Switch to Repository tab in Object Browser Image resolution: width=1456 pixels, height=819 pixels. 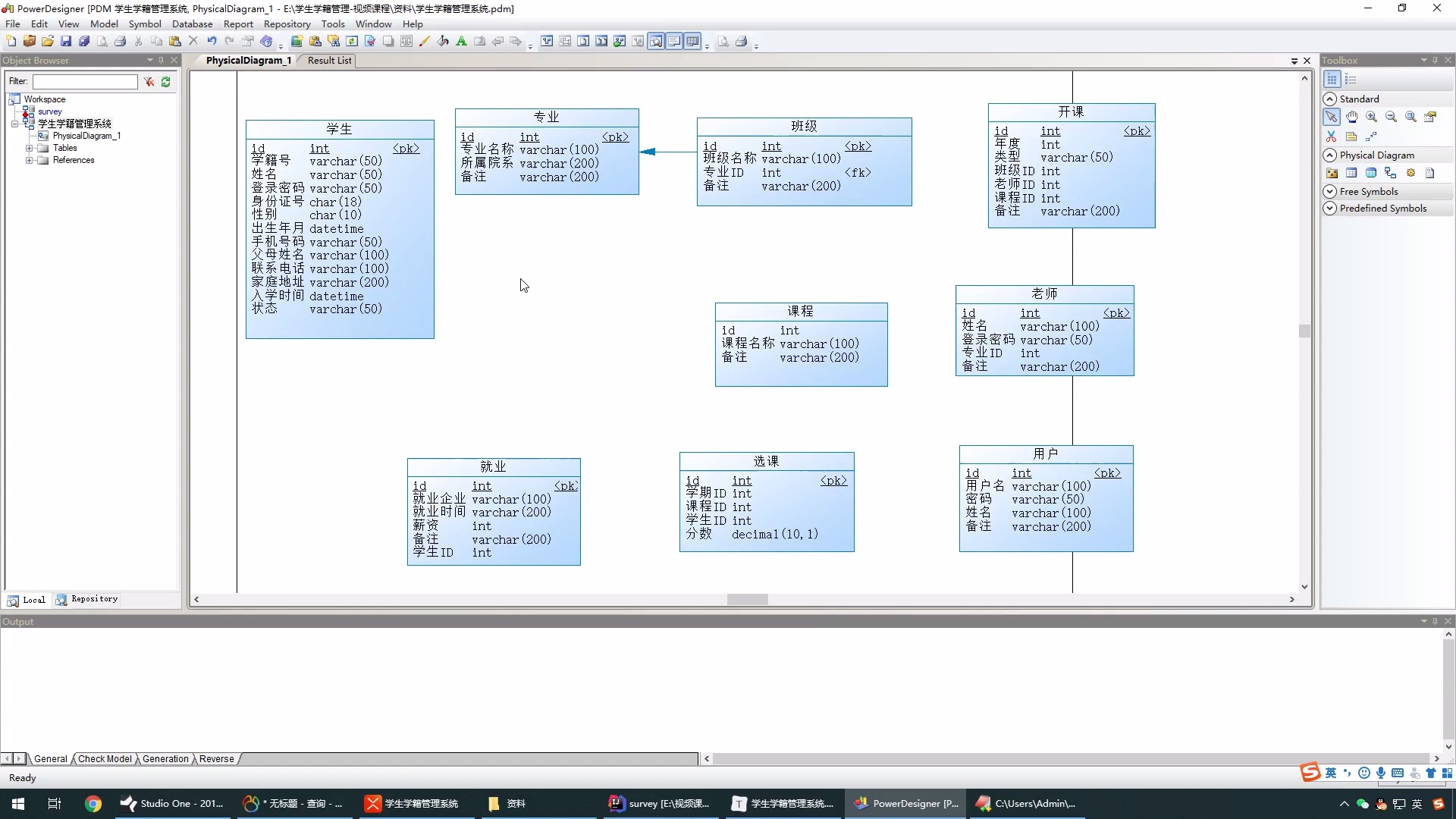coord(87,600)
